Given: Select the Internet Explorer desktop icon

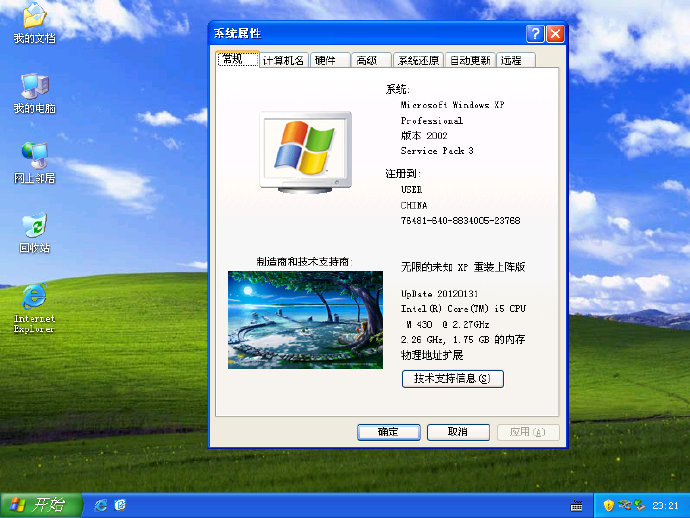Looking at the screenshot, I should point(34,308).
